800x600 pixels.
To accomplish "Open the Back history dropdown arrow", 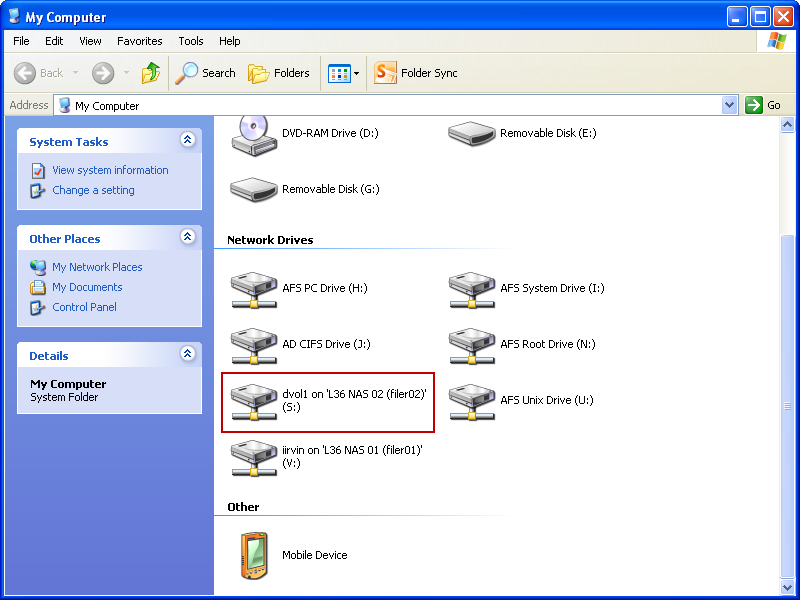I will click(76, 73).
